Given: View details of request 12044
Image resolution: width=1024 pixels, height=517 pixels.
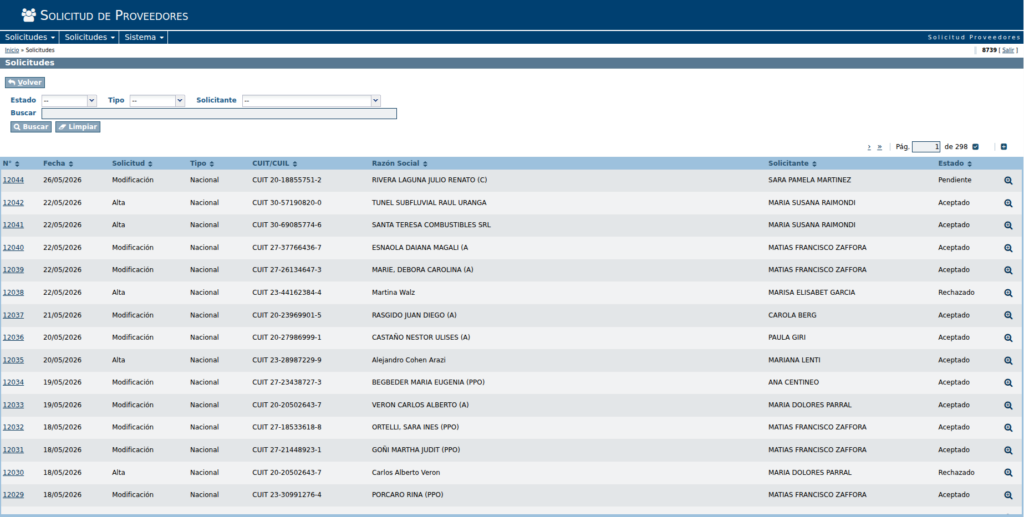Looking at the screenshot, I should 1008,180.
